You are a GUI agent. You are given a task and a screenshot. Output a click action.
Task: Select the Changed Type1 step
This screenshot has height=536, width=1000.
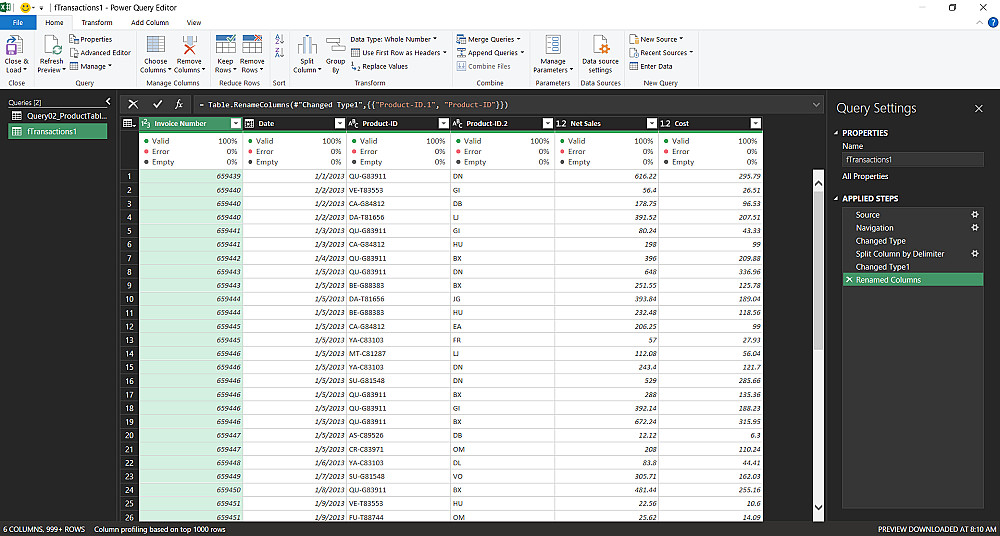(913, 267)
